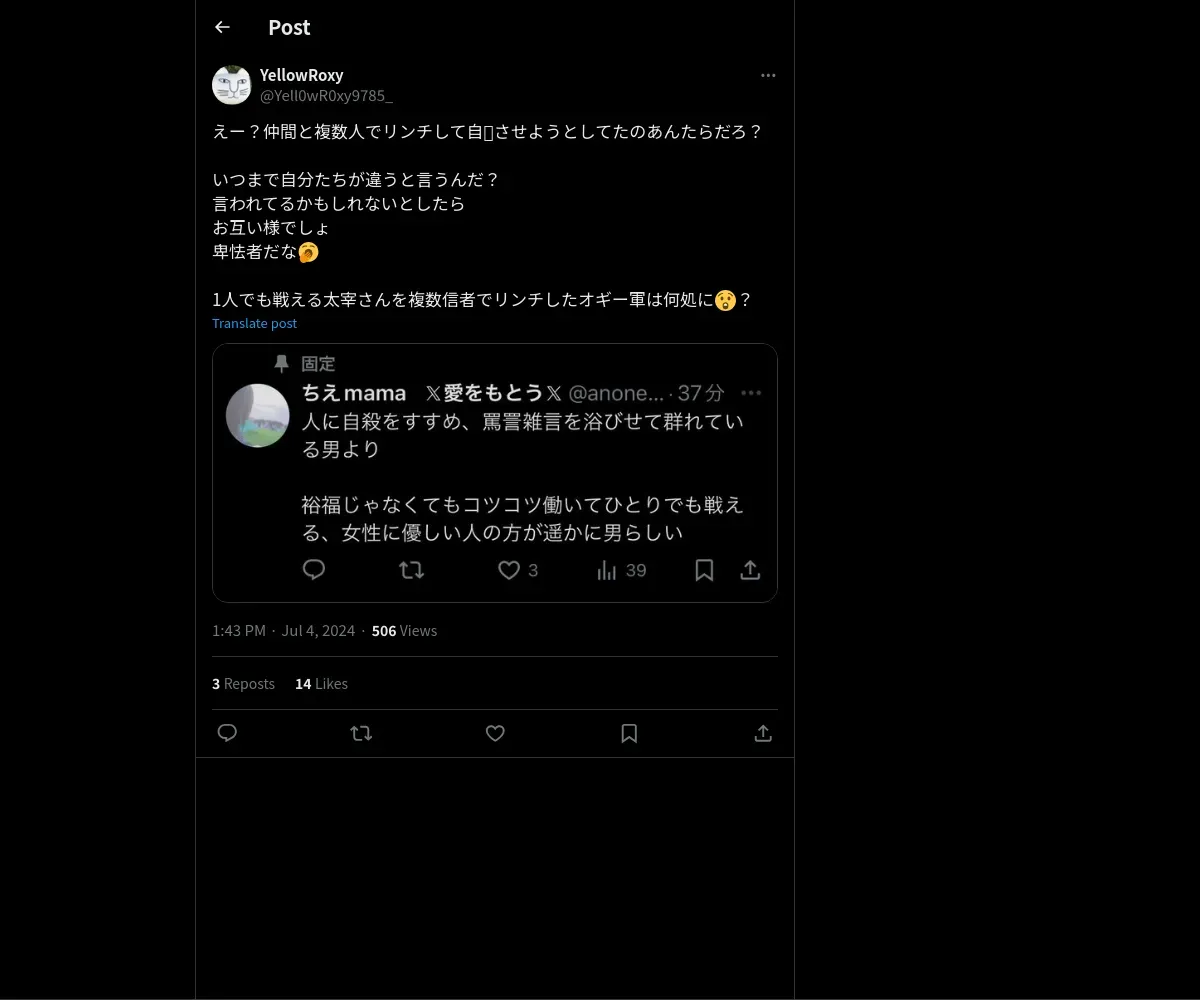Select the quoted post's analytics bar icon
Image resolution: width=1200 pixels, height=1000 pixels.
pyautogui.click(x=607, y=570)
